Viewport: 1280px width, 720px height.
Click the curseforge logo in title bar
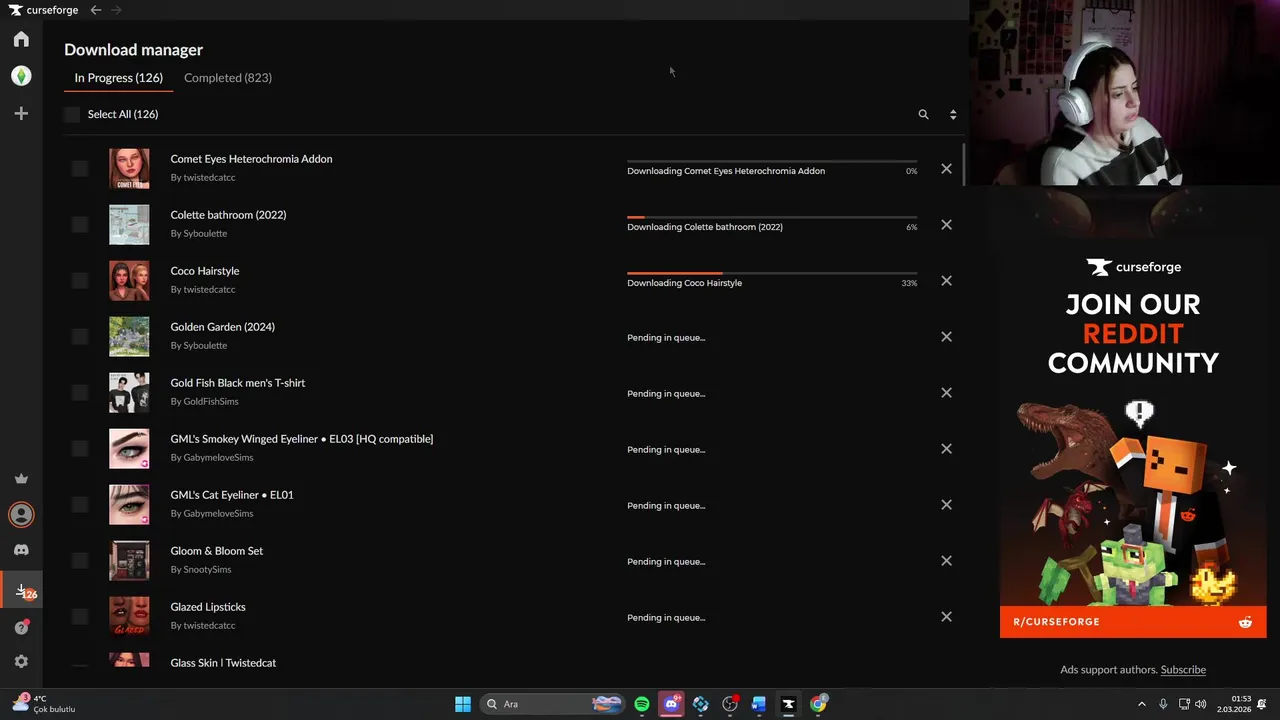click(43, 10)
